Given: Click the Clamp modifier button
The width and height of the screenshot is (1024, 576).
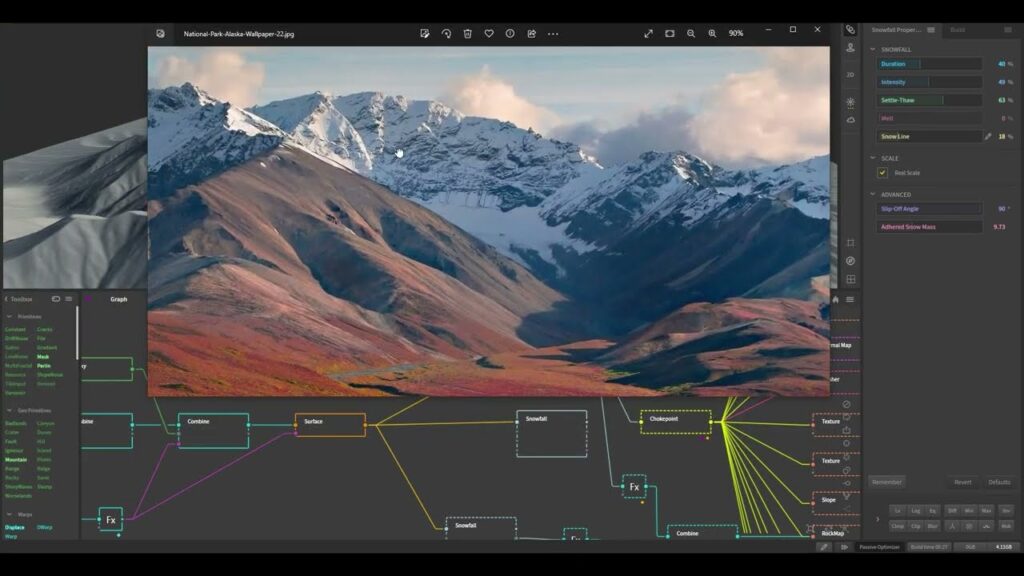Looking at the screenshot, I should 898,526.
